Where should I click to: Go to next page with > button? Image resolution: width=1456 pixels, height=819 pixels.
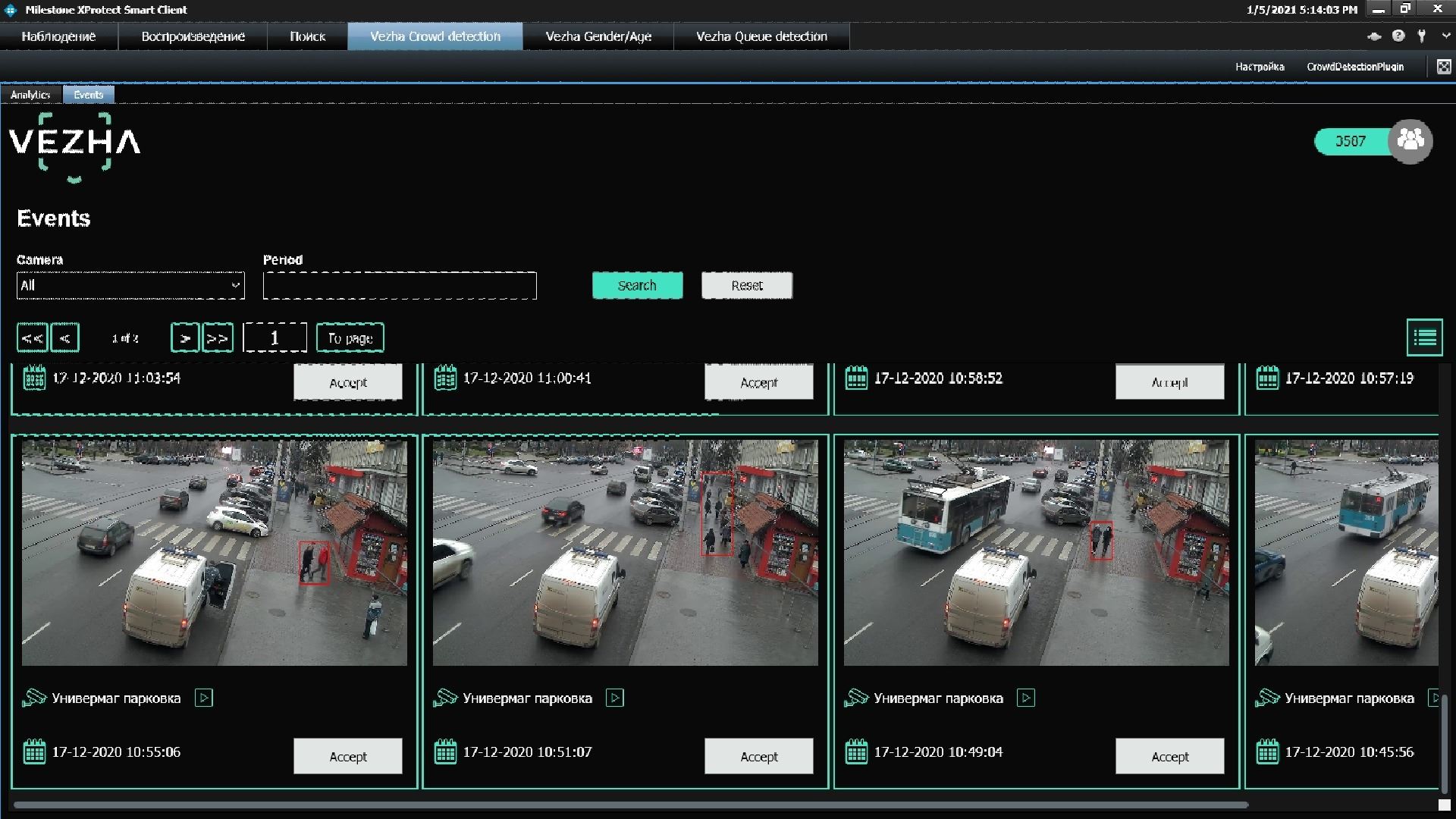point(185,337)
